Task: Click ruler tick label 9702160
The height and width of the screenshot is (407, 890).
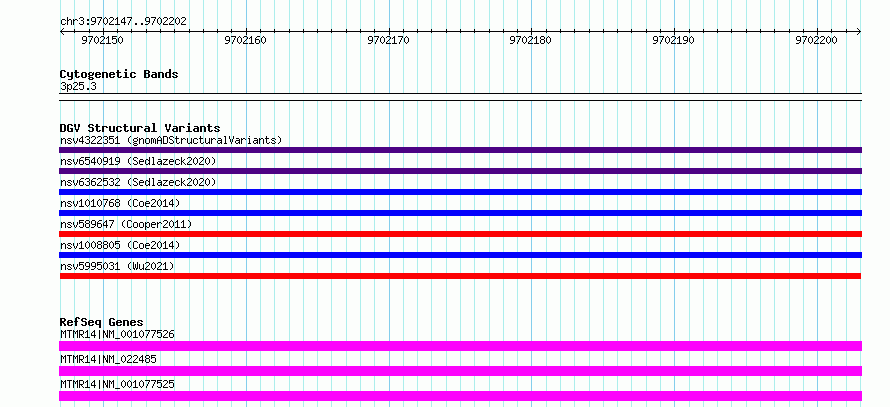Action: pos(245,40)
